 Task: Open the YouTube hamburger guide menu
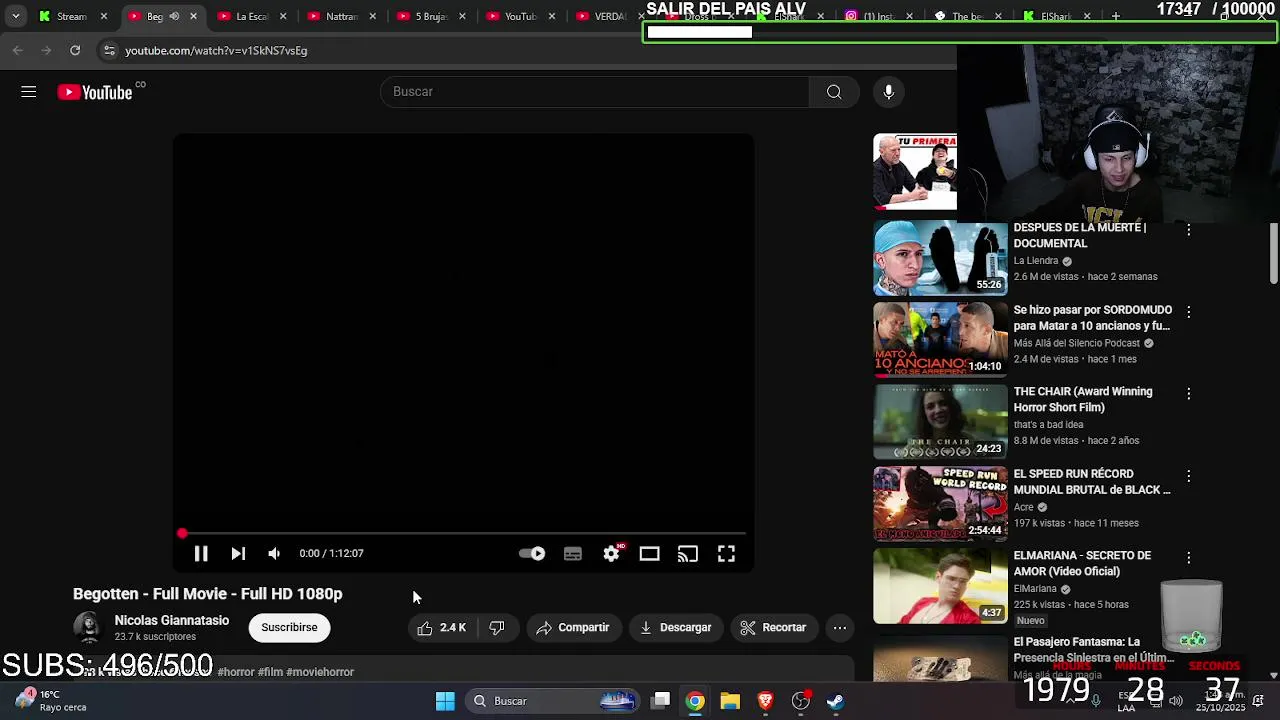[28, 92]
